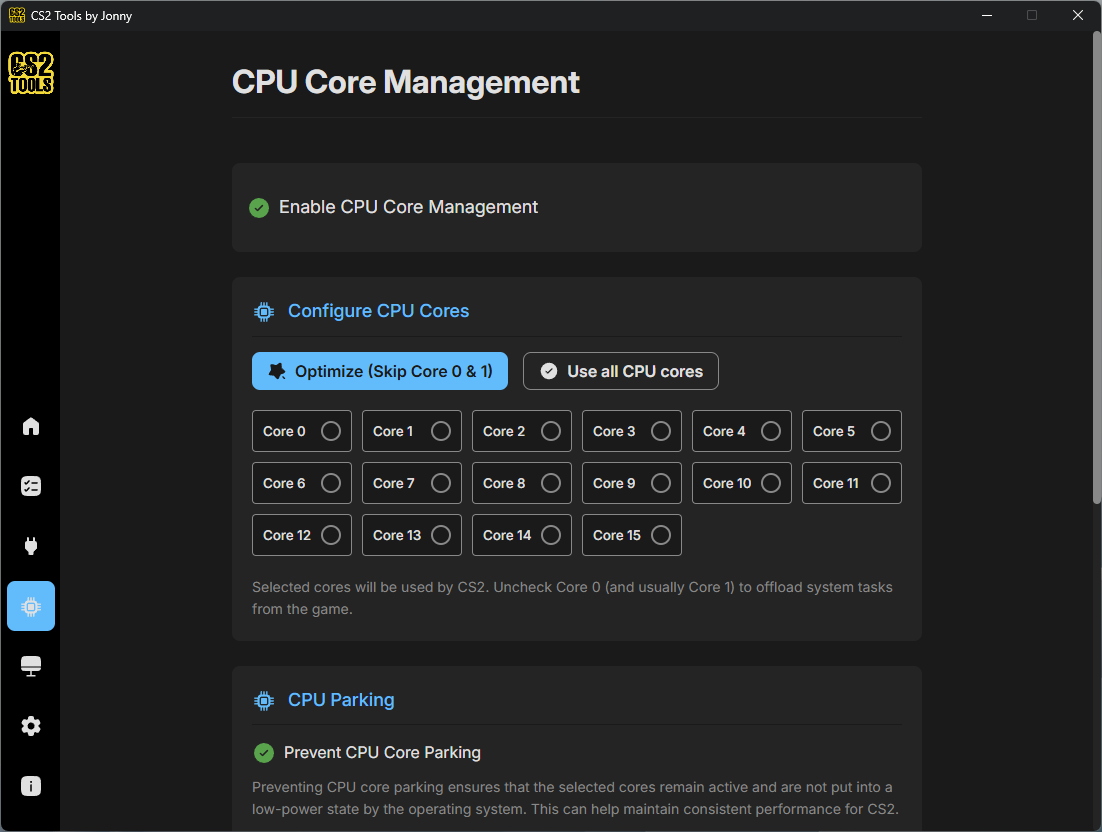This screenshot has height=832, width=1102.
Task: Select the Core 15 checkbox
Action: point(661,535)
